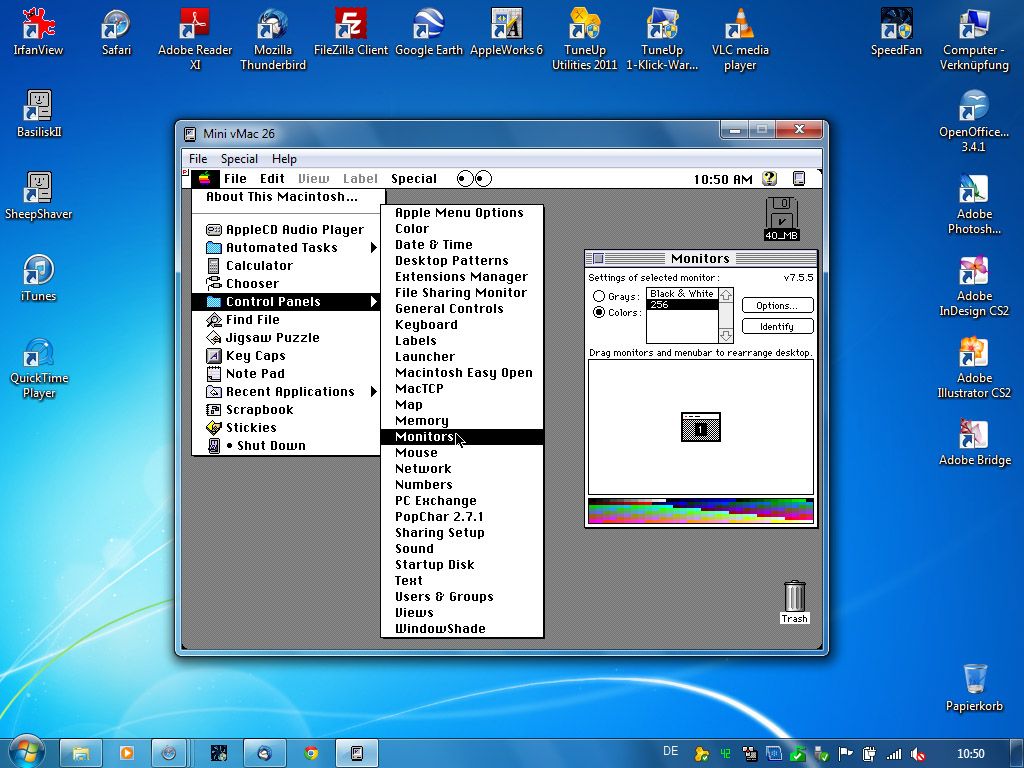This screenshot has width=1024, height=768.
Task: Click the Identify button in Monitors
Action: 777,326
